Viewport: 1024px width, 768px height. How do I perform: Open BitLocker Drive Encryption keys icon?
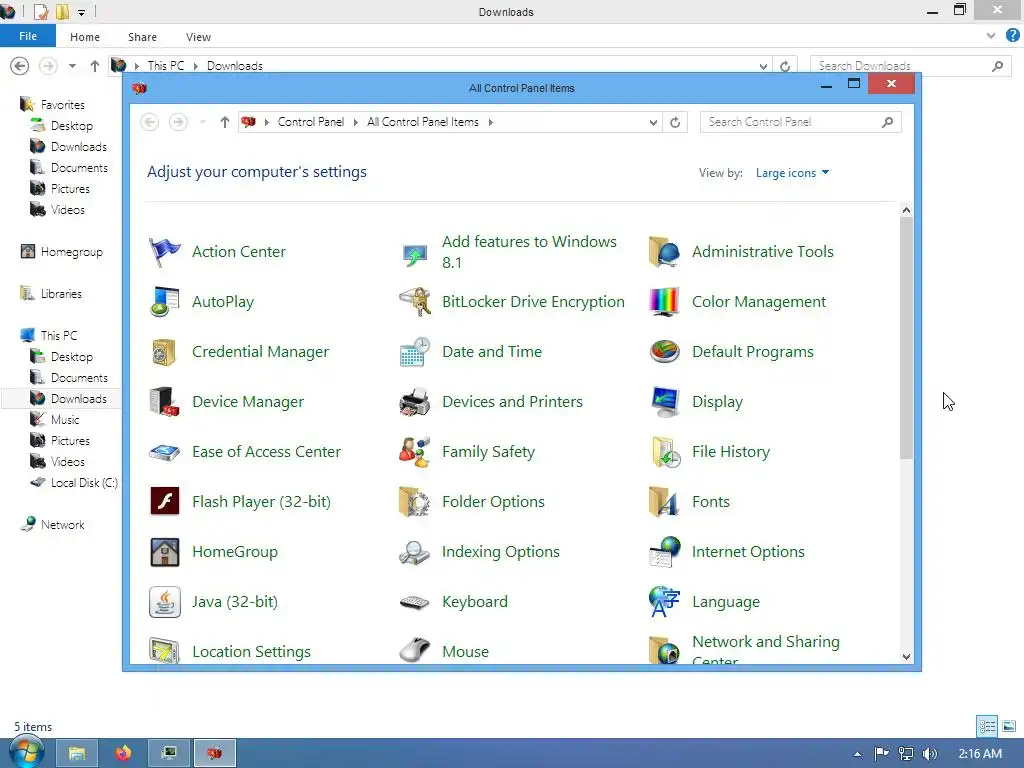(415, 302)
